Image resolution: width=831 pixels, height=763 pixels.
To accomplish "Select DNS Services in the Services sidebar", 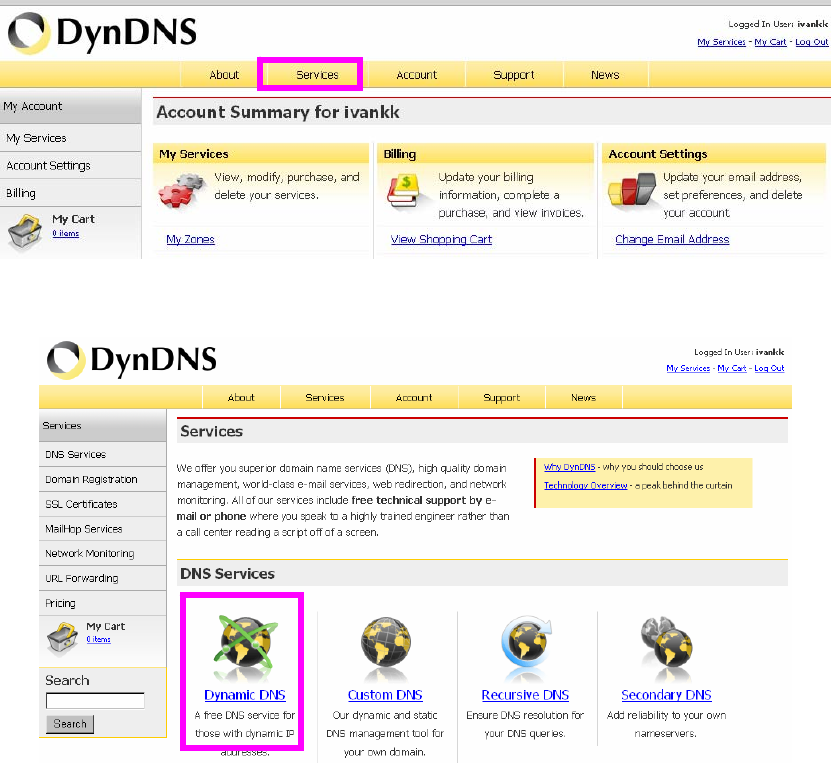I will pos(102,455).
